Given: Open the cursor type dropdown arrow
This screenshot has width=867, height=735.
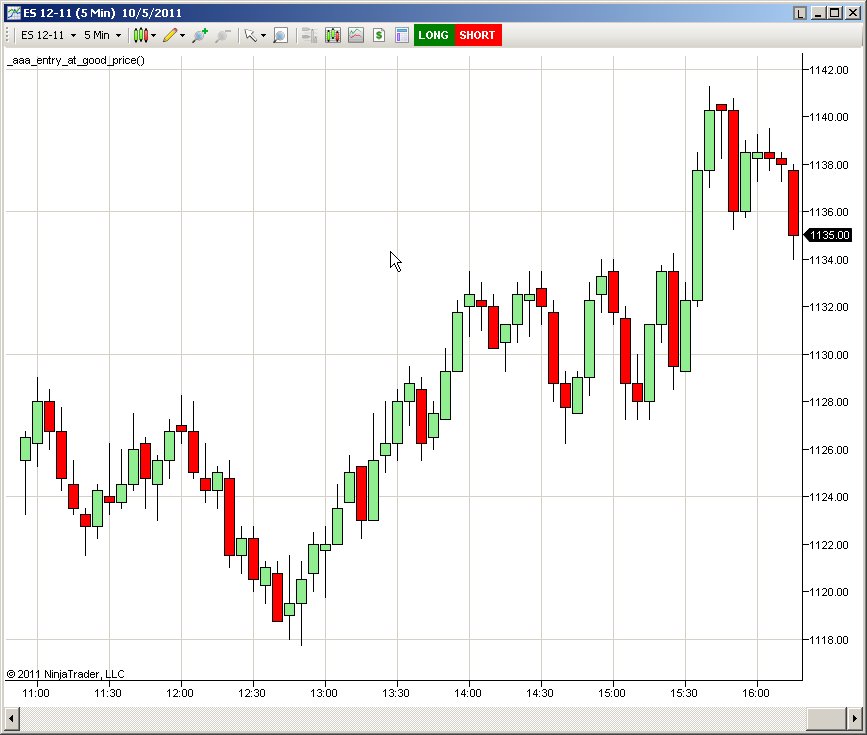Looking at the screenshot, I should point(263,35).
